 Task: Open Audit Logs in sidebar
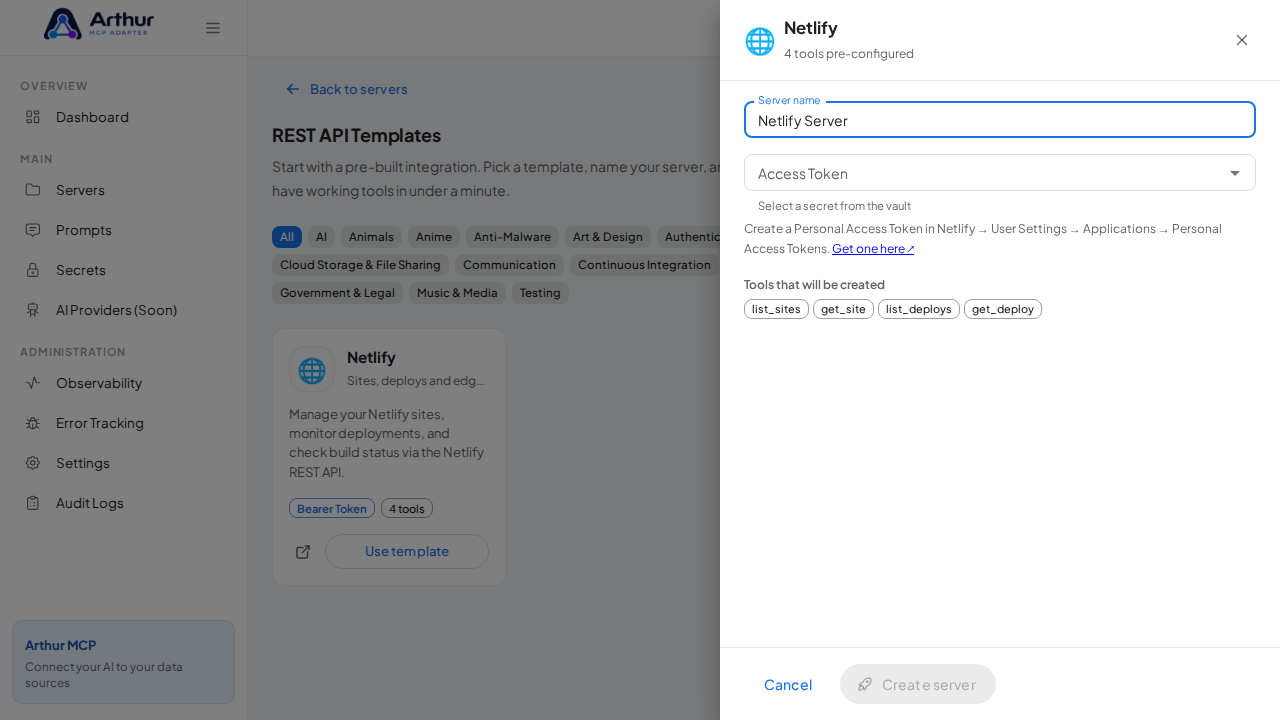coord(123,503)
